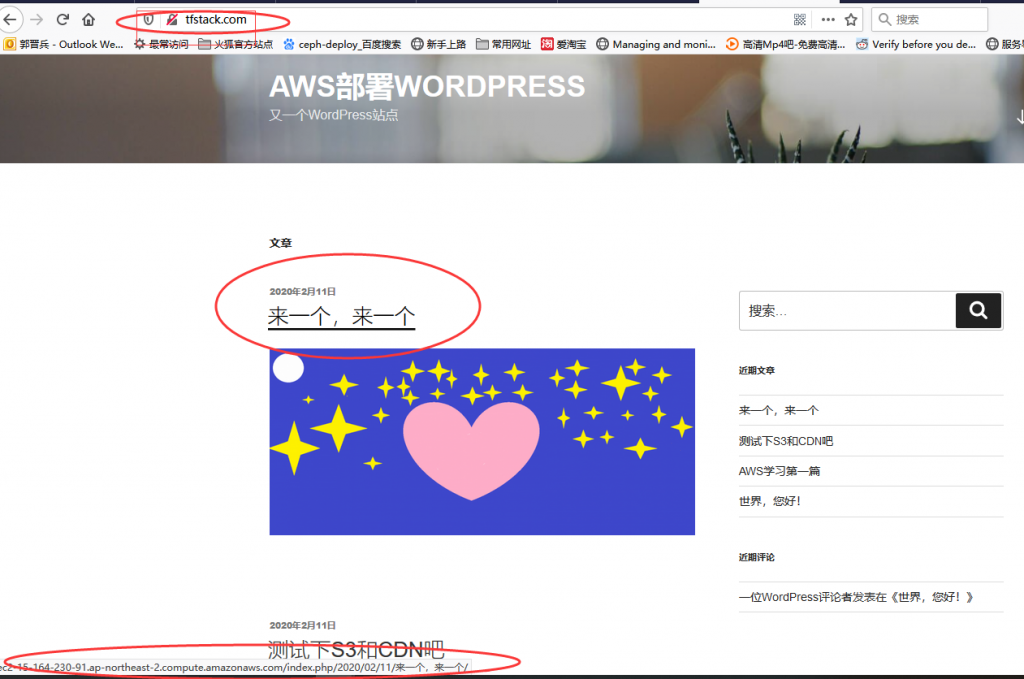Open the 新手上路 bookmark
The height and width of the screenshot is (679, 1024).
[438, 44]
